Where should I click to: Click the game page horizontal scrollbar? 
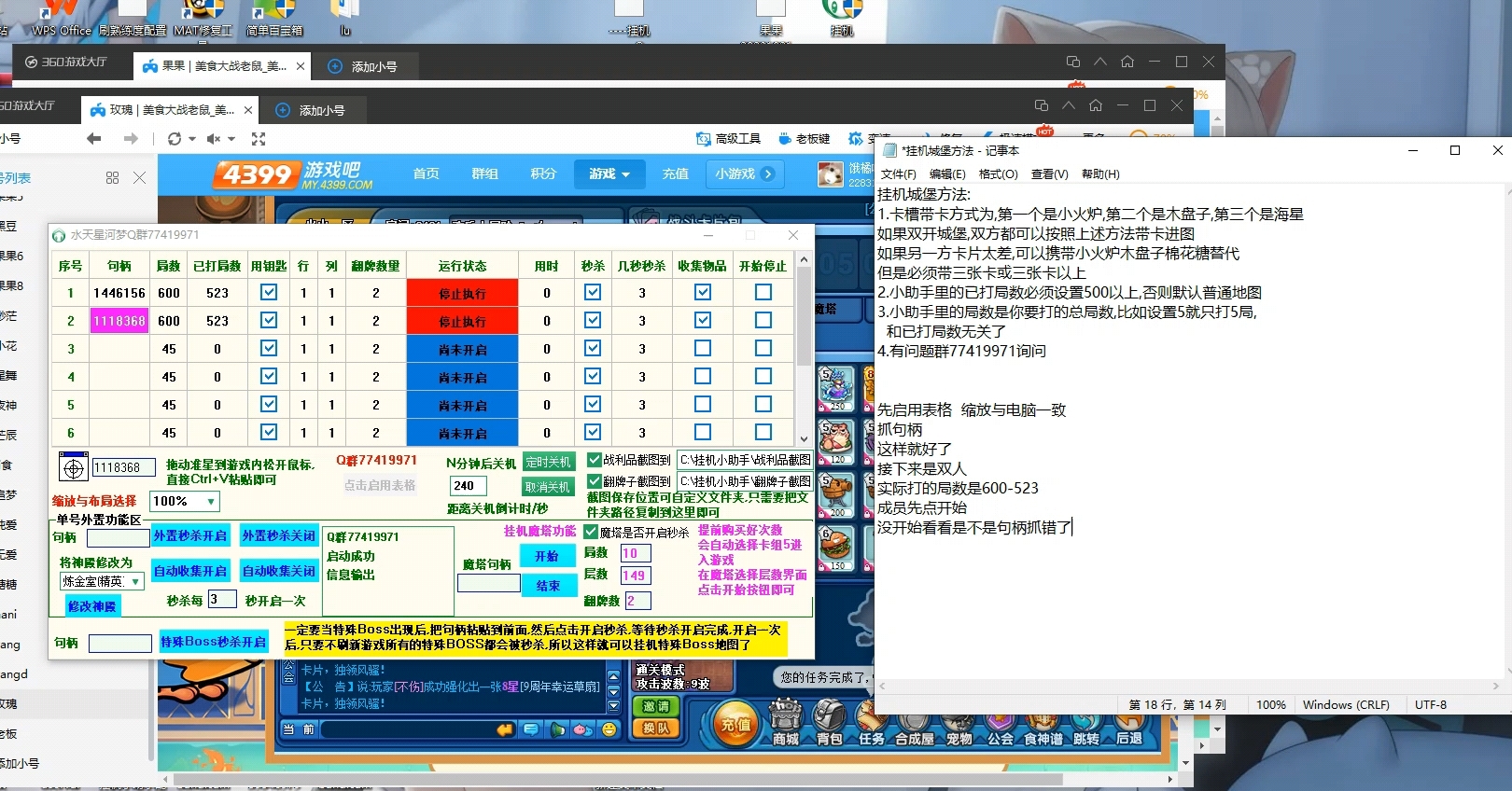616,779
